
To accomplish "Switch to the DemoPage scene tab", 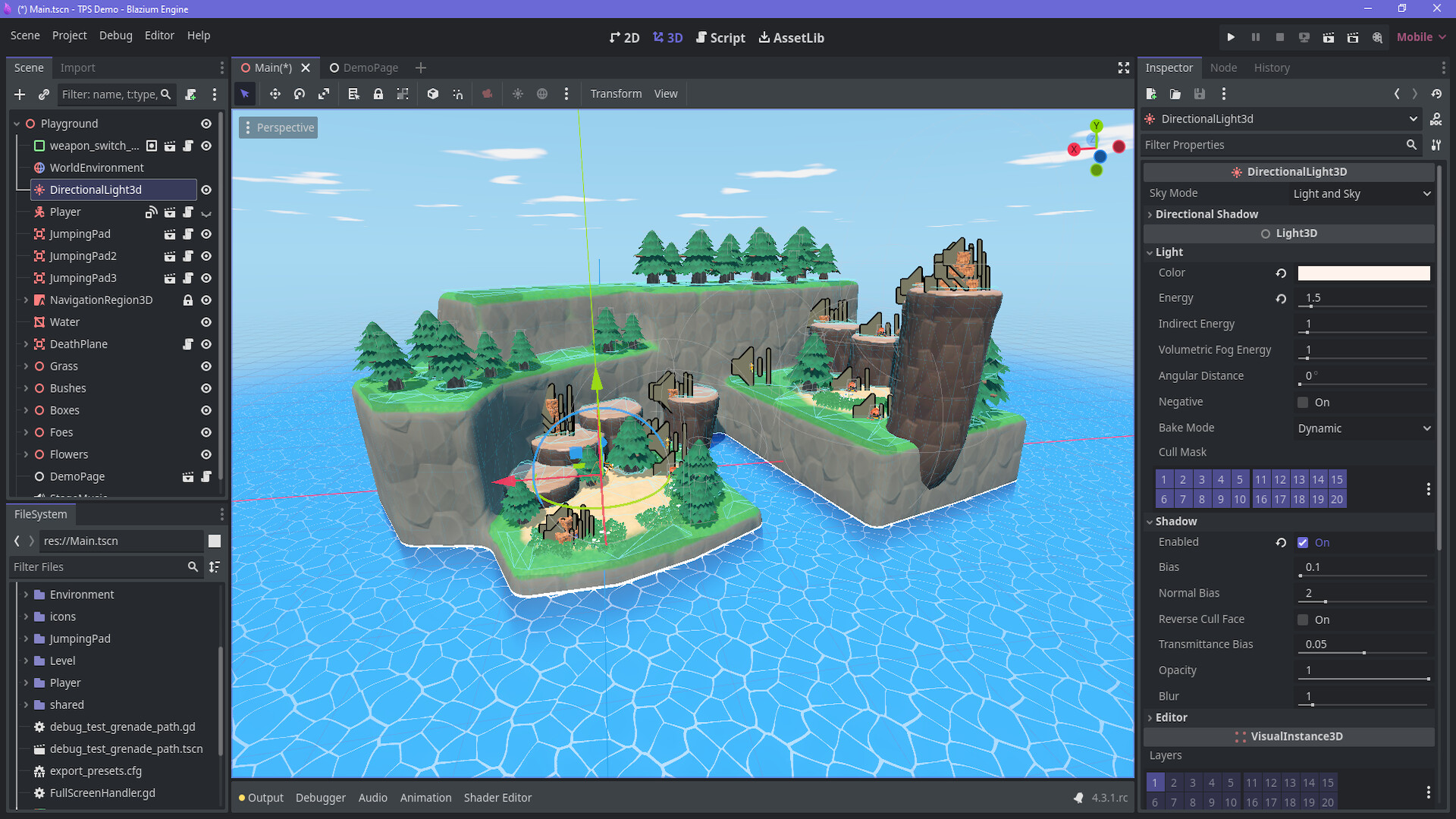I will (x=371, y=67).
